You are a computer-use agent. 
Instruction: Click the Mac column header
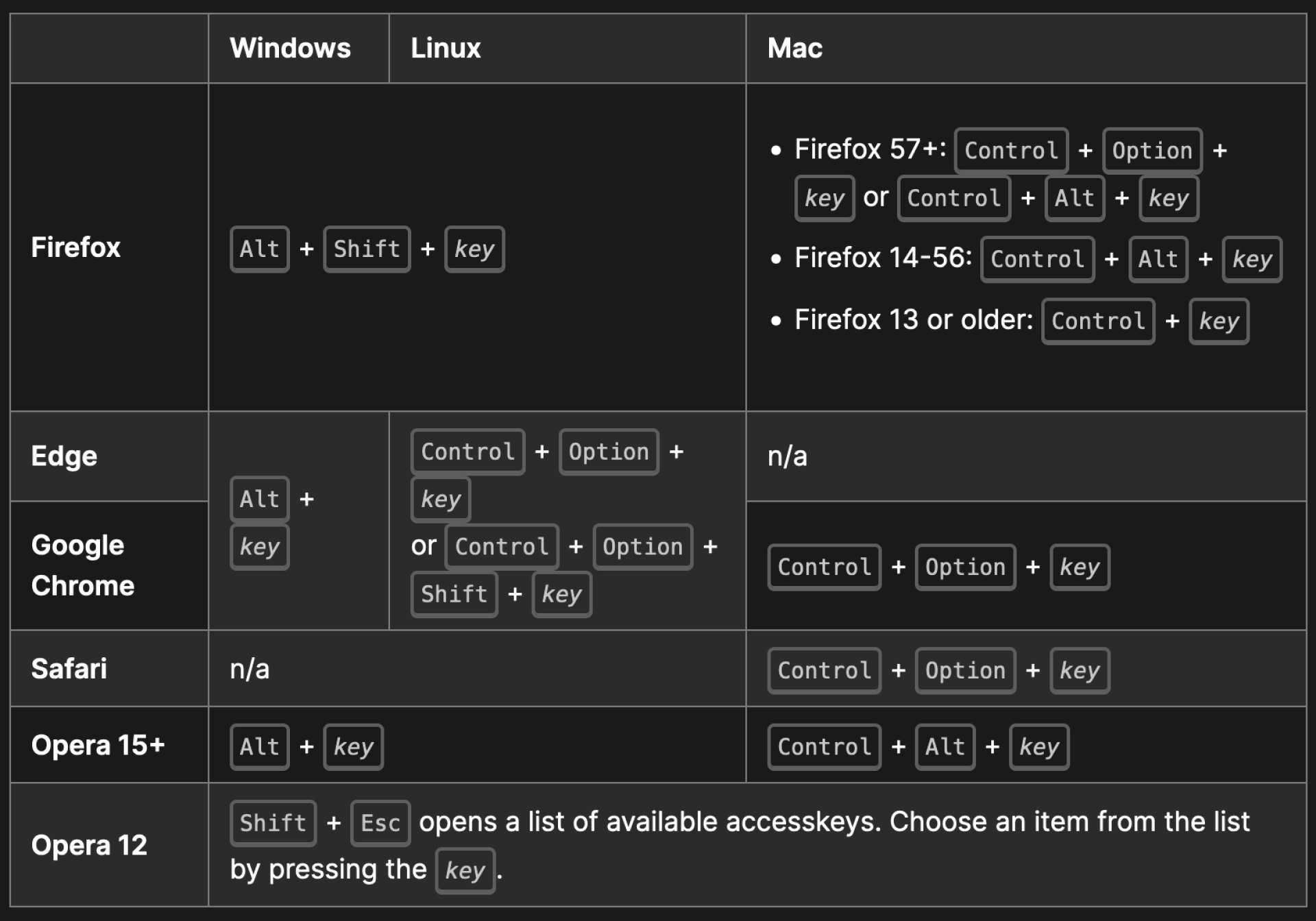pyautogui.click(x=794, y=48)
